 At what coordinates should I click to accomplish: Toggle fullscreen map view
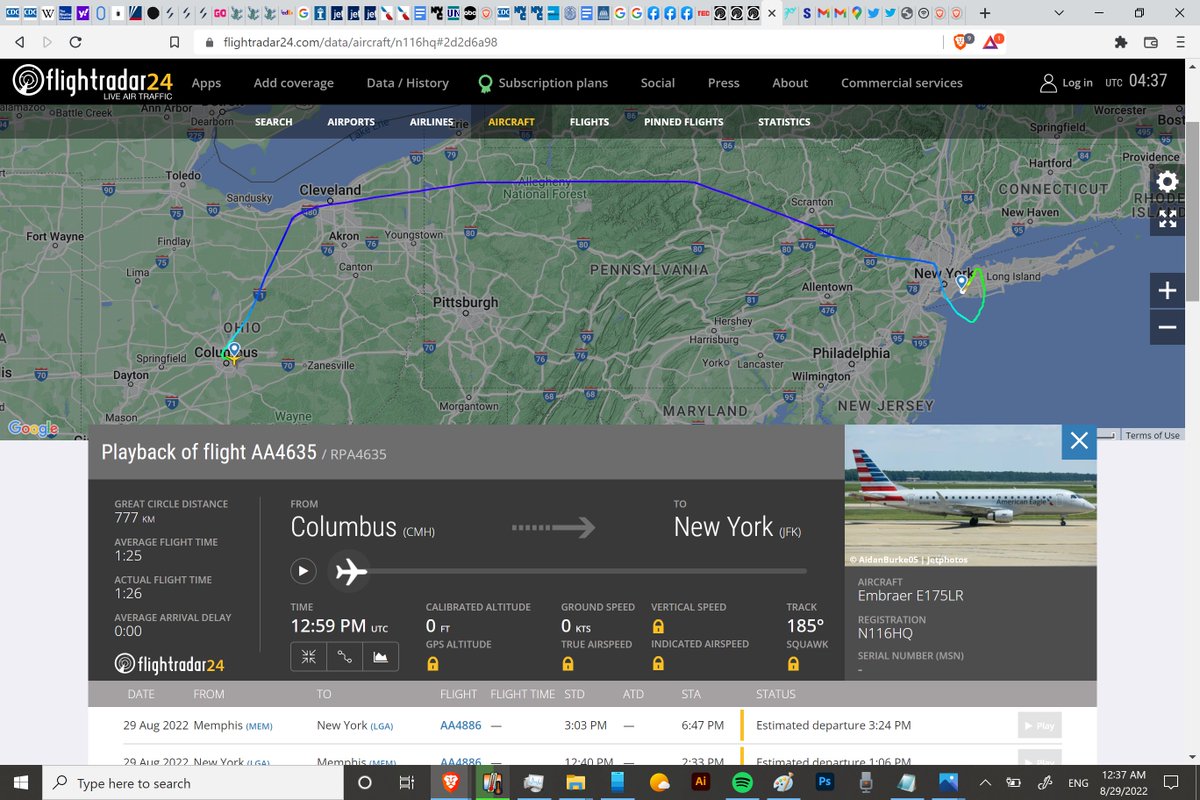(1167, 219)
